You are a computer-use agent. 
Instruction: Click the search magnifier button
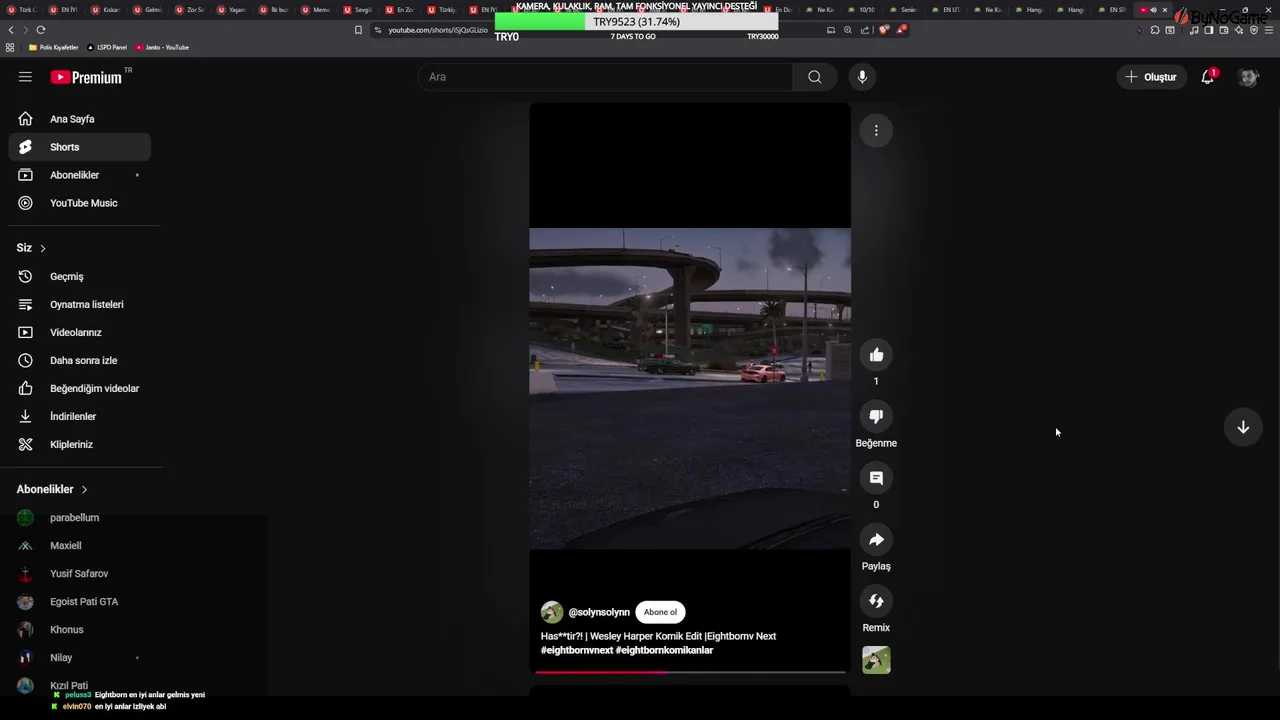815,77
